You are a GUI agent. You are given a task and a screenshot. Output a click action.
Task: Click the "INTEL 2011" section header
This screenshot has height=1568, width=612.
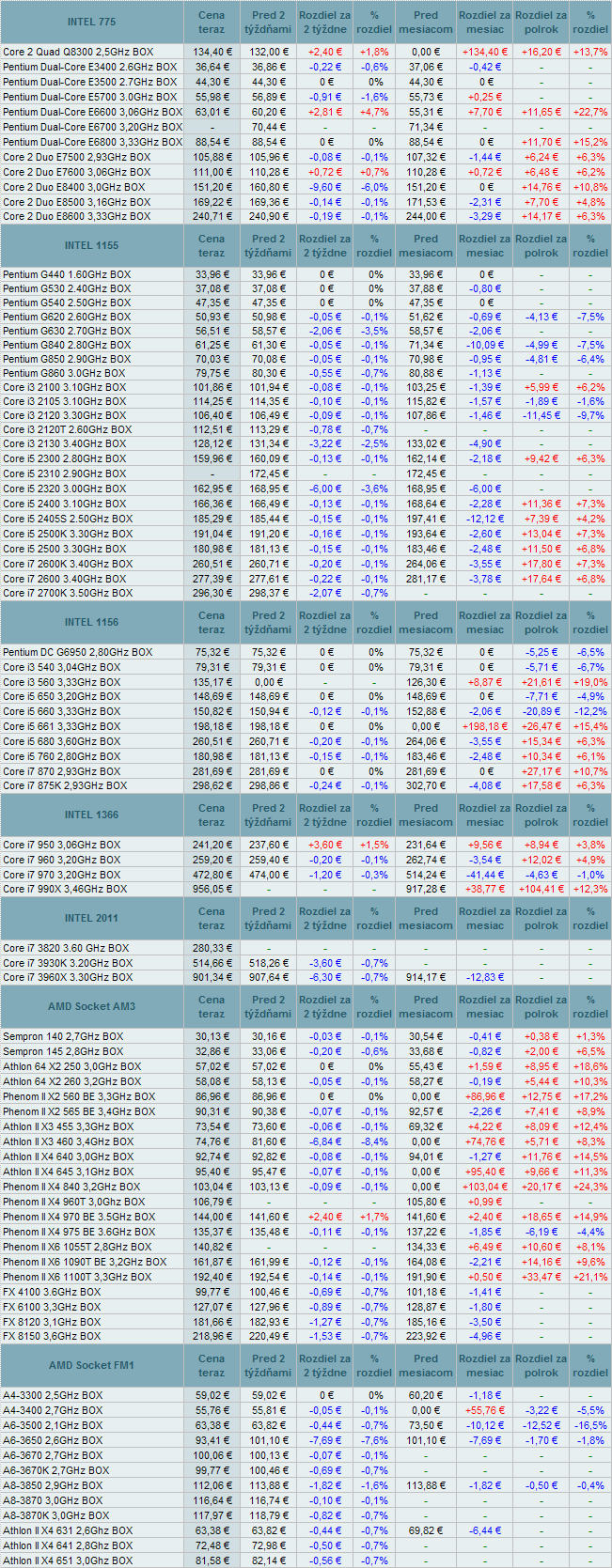92,918
